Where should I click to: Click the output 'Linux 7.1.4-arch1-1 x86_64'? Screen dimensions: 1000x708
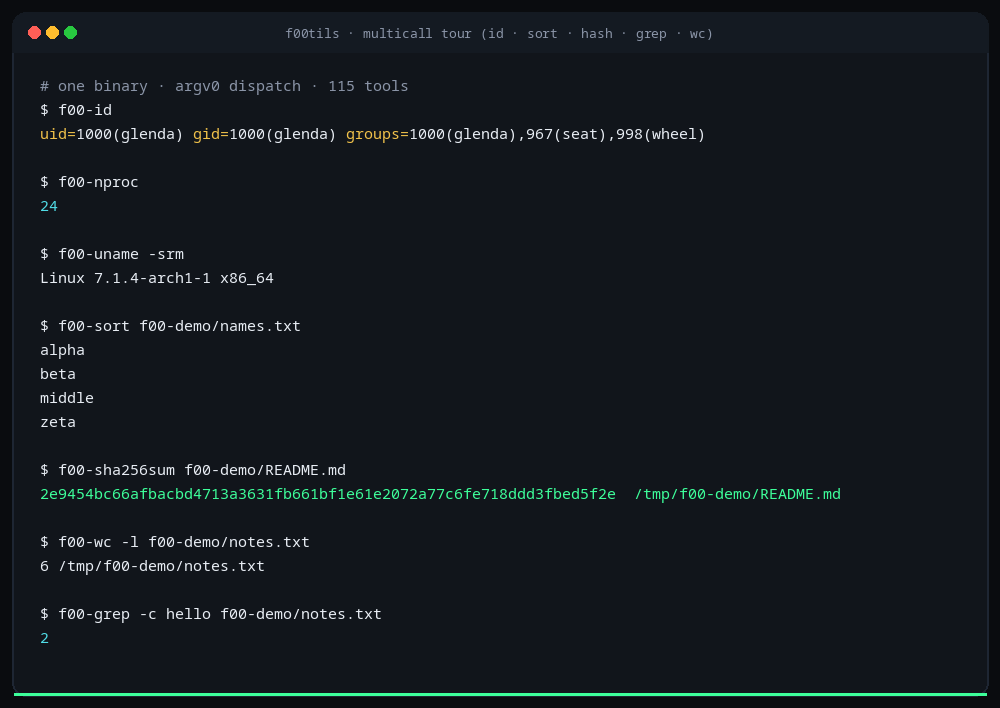(x=157, y=278)
